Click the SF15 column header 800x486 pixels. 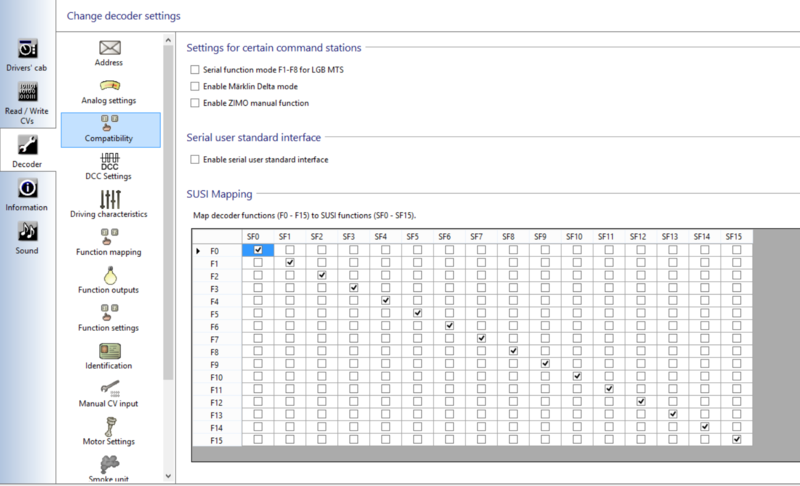click(736, 237)
